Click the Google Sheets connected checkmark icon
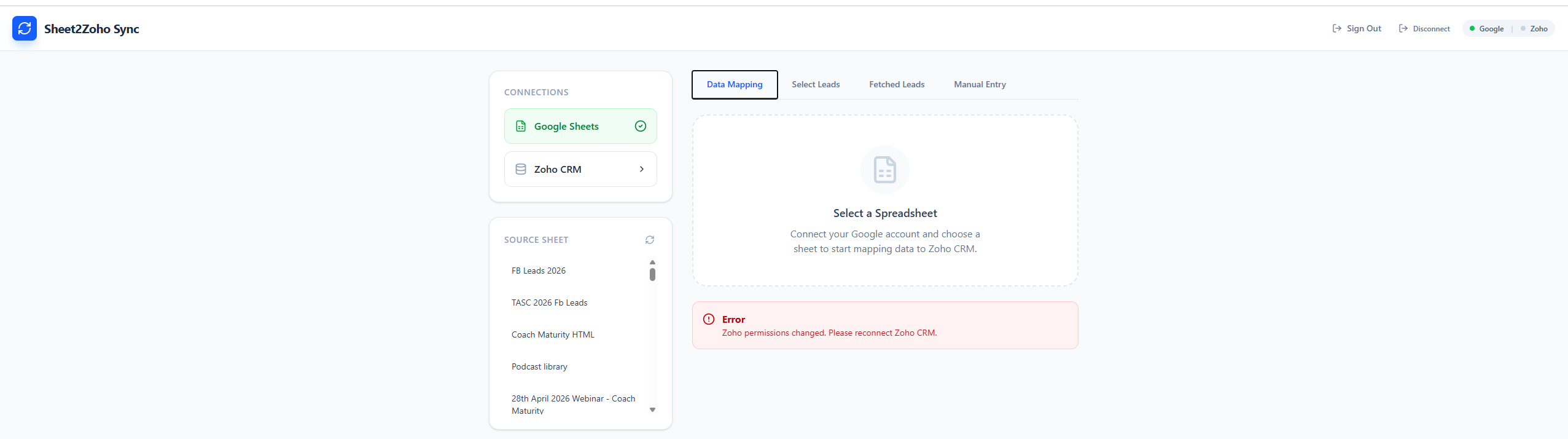 point(641,126)
